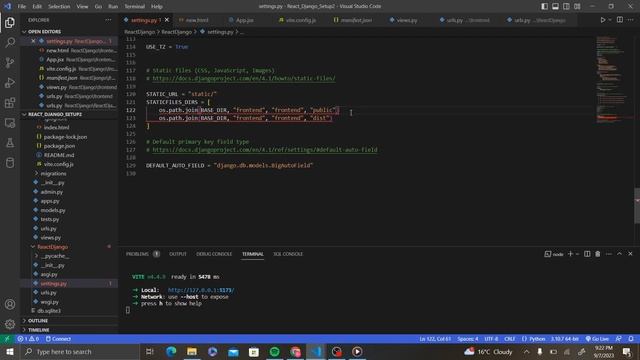
Task: Click the editor vertical scrollbar thumb
Action: [x=637, y=205]
